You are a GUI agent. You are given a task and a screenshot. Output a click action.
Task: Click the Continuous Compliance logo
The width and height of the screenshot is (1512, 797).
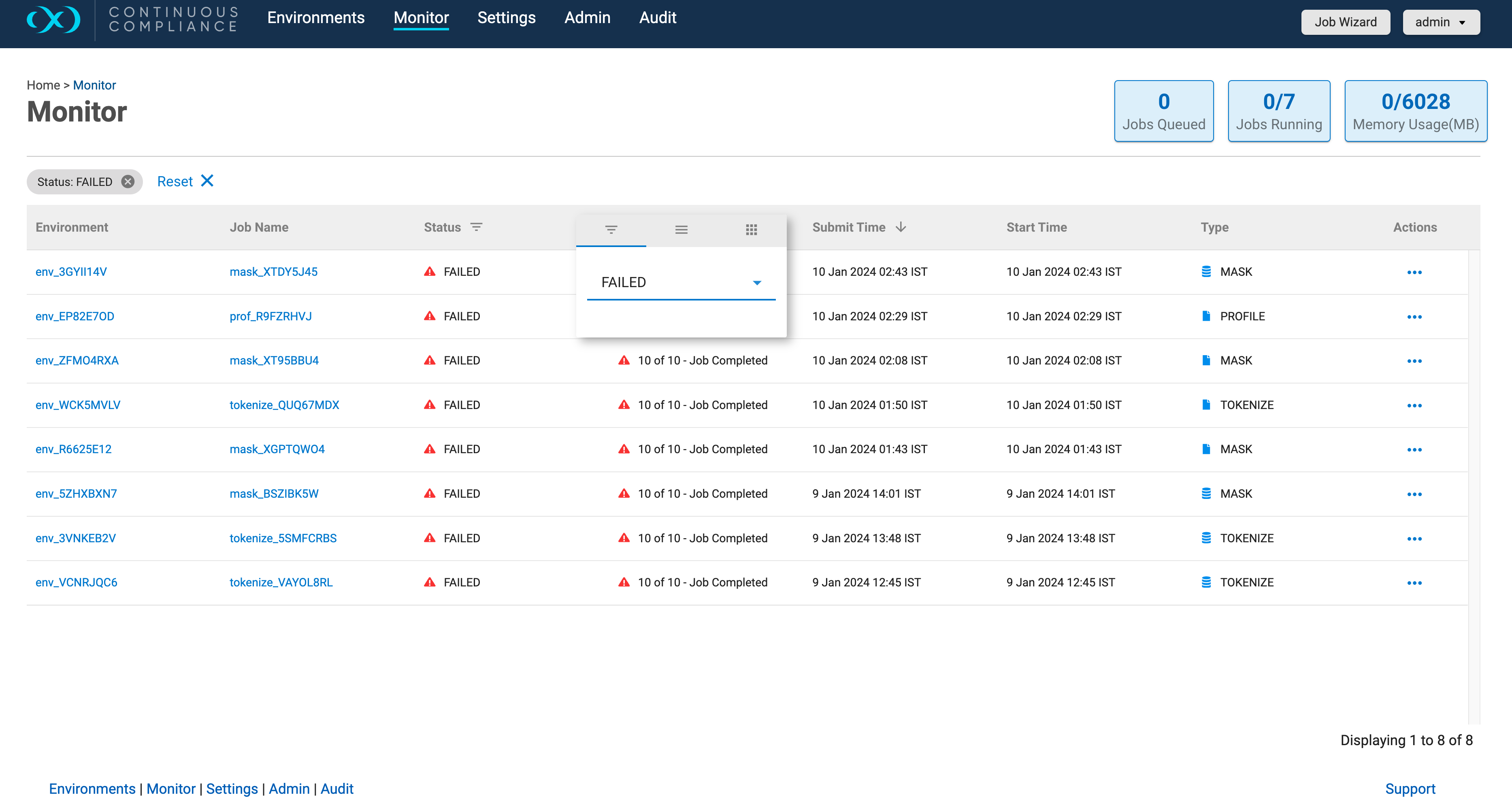coord(133,19)
